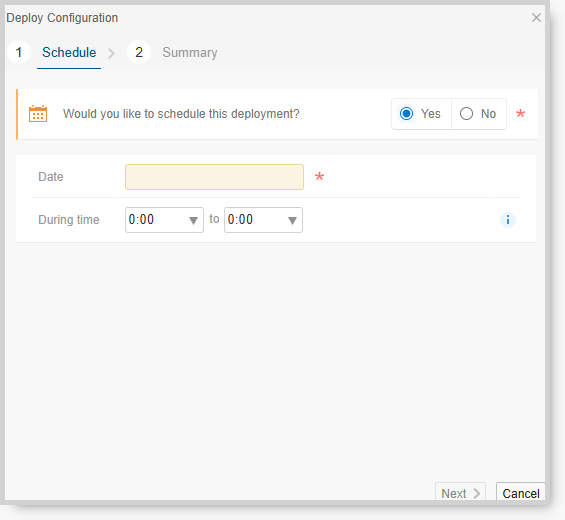Click the Cancel button
565x520 pixels.
(521, 492)
